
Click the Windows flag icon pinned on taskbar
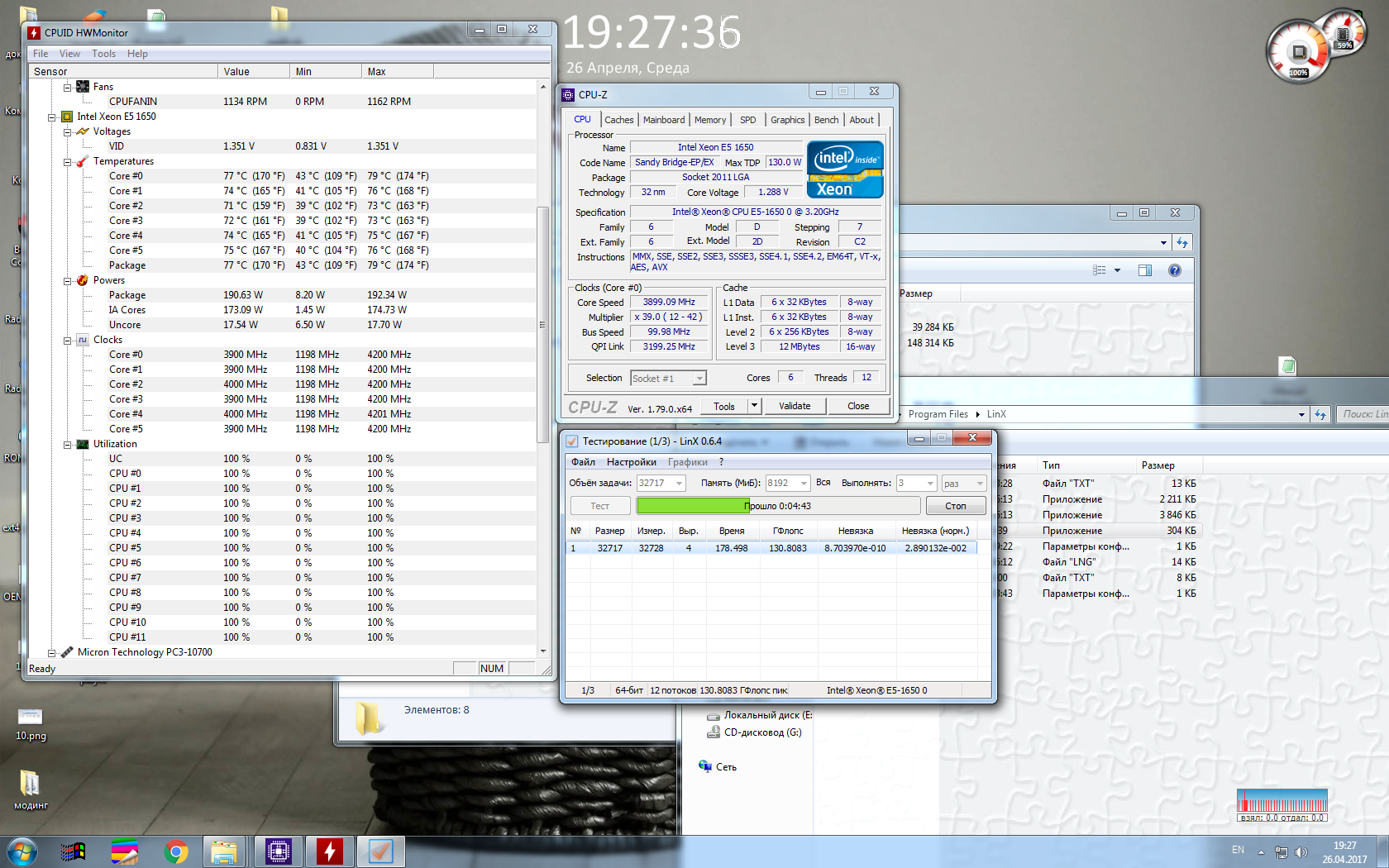click(x=73, y=851)
